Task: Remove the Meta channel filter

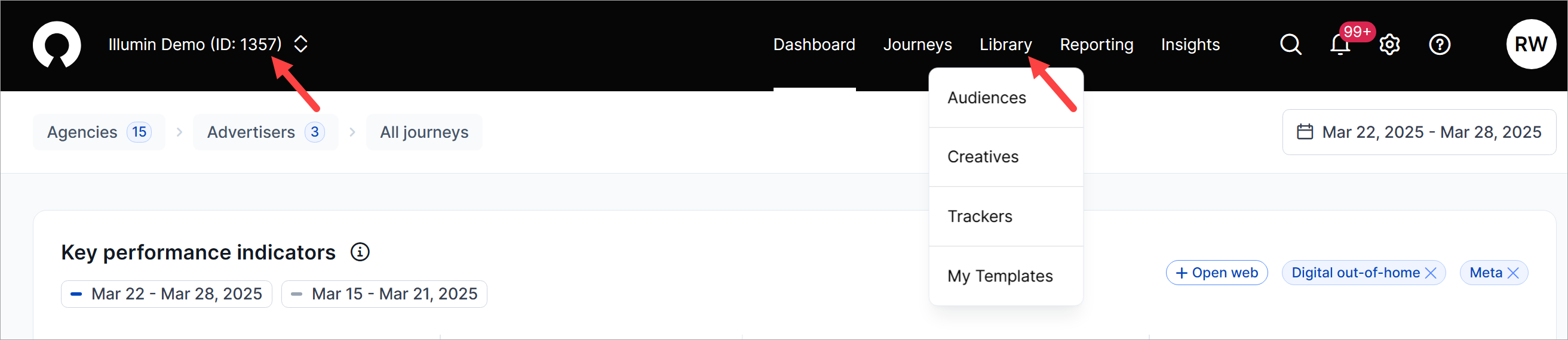Action: click(x=1513, y=273)
